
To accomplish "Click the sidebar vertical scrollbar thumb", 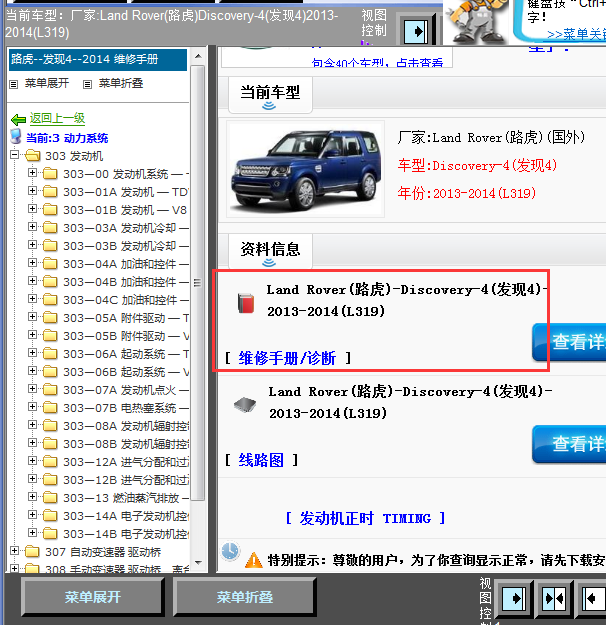I will point(197,283).
